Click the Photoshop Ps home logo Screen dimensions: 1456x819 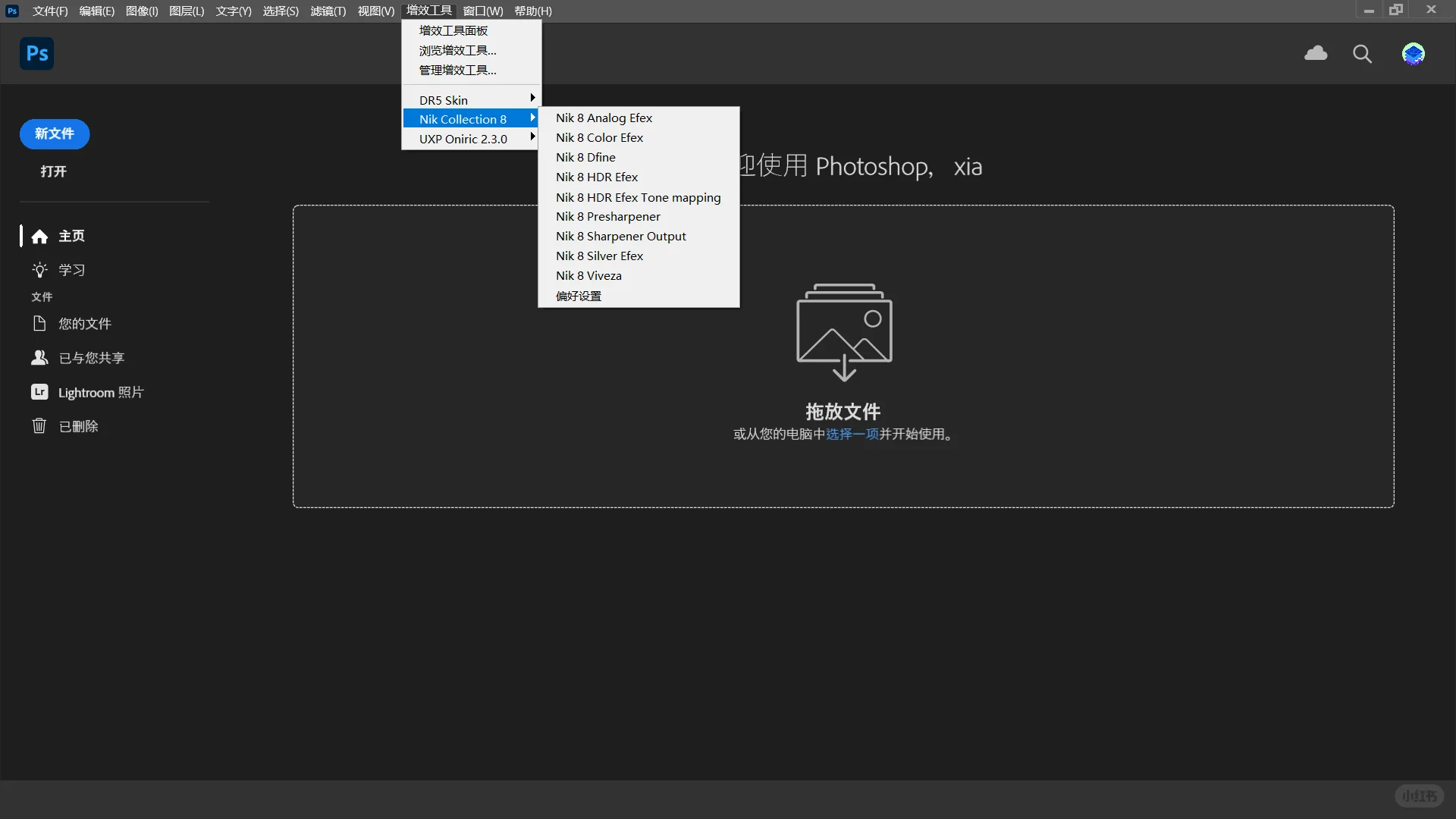[36, 54]
